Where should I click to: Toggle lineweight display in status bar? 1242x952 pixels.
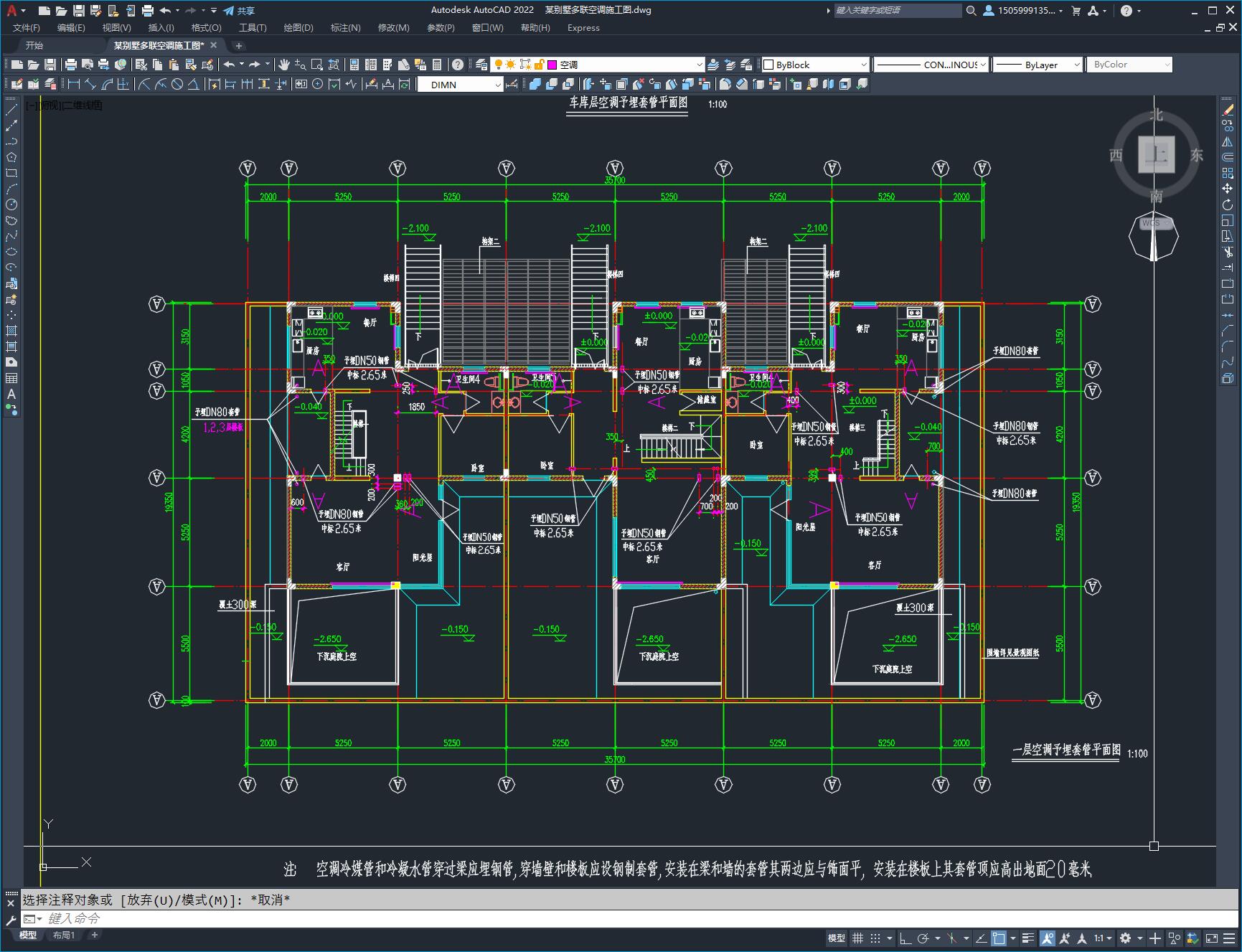[1028, 938]
